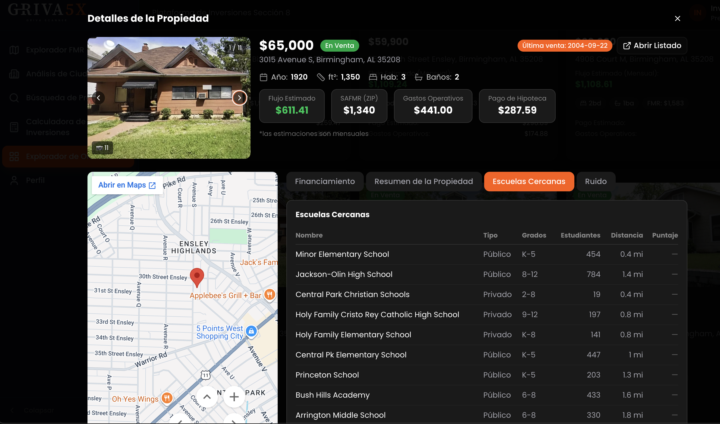This screenshot has height=424, width=720.
Task: Click the GRIVA5X logo
Action: [47, 11]
